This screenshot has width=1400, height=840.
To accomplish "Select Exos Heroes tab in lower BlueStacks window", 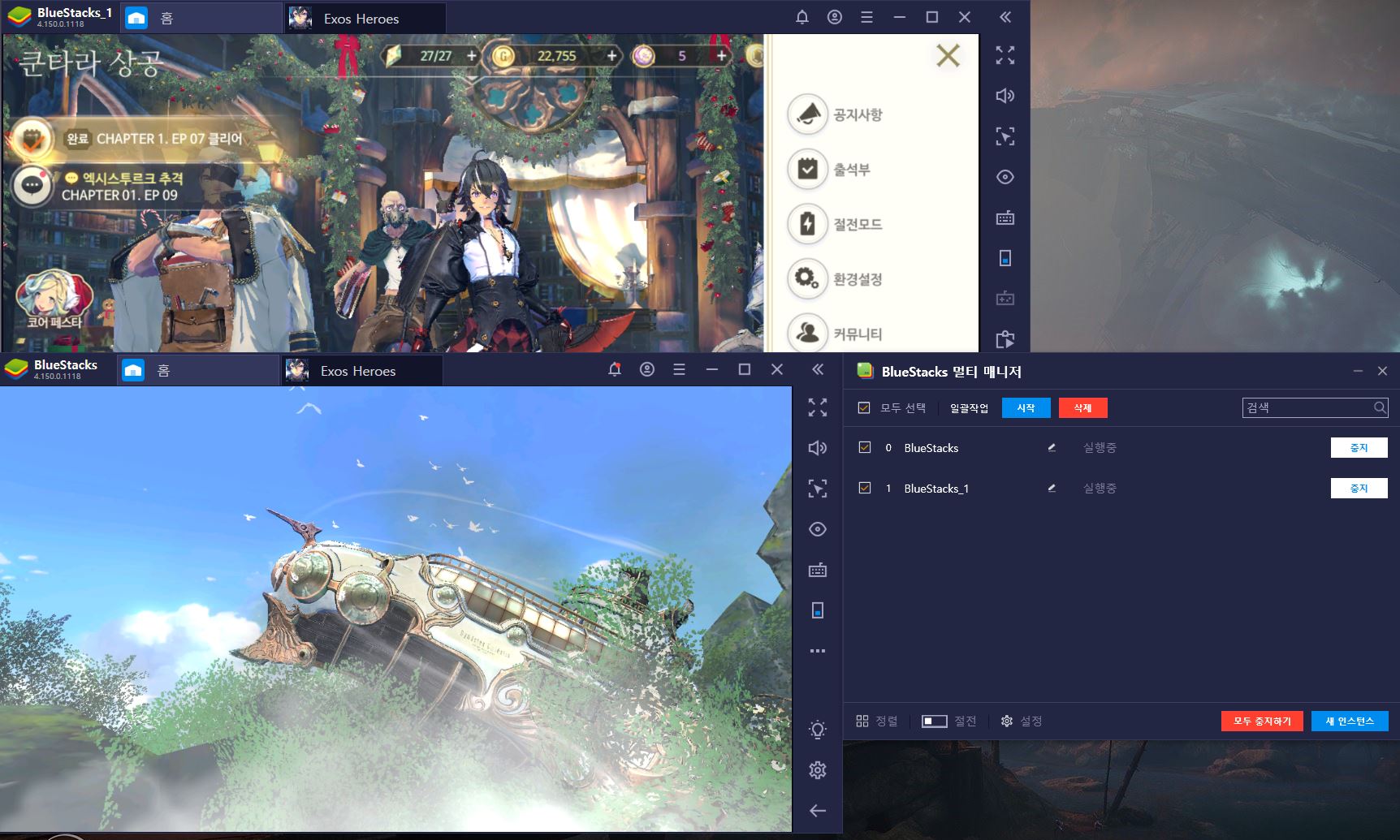I will (x=361, y=370).
